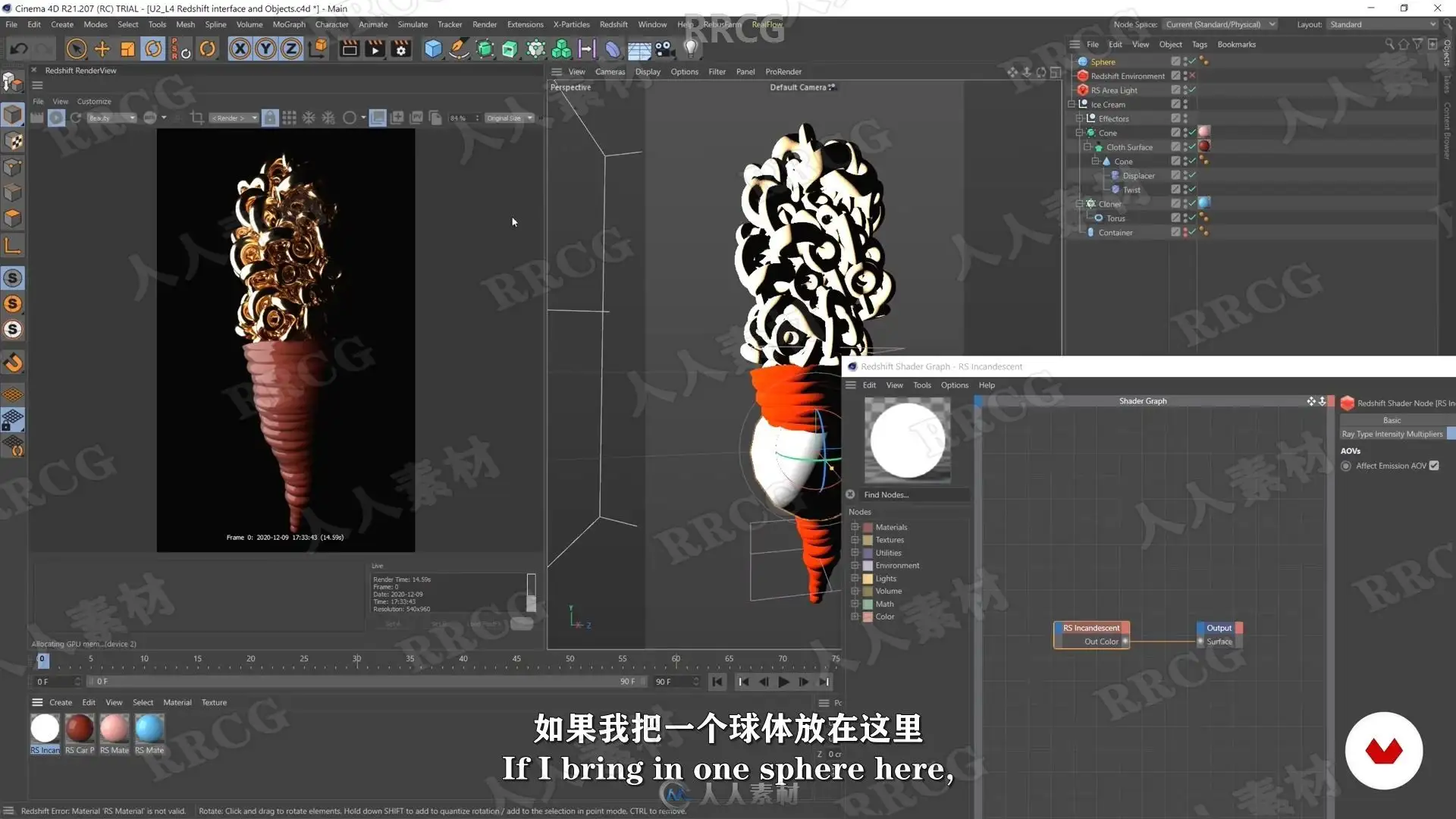Collapse the Cloth Surface hierarchy
This screenshot has width=1456, height=819.
[x=1087, y=147]
